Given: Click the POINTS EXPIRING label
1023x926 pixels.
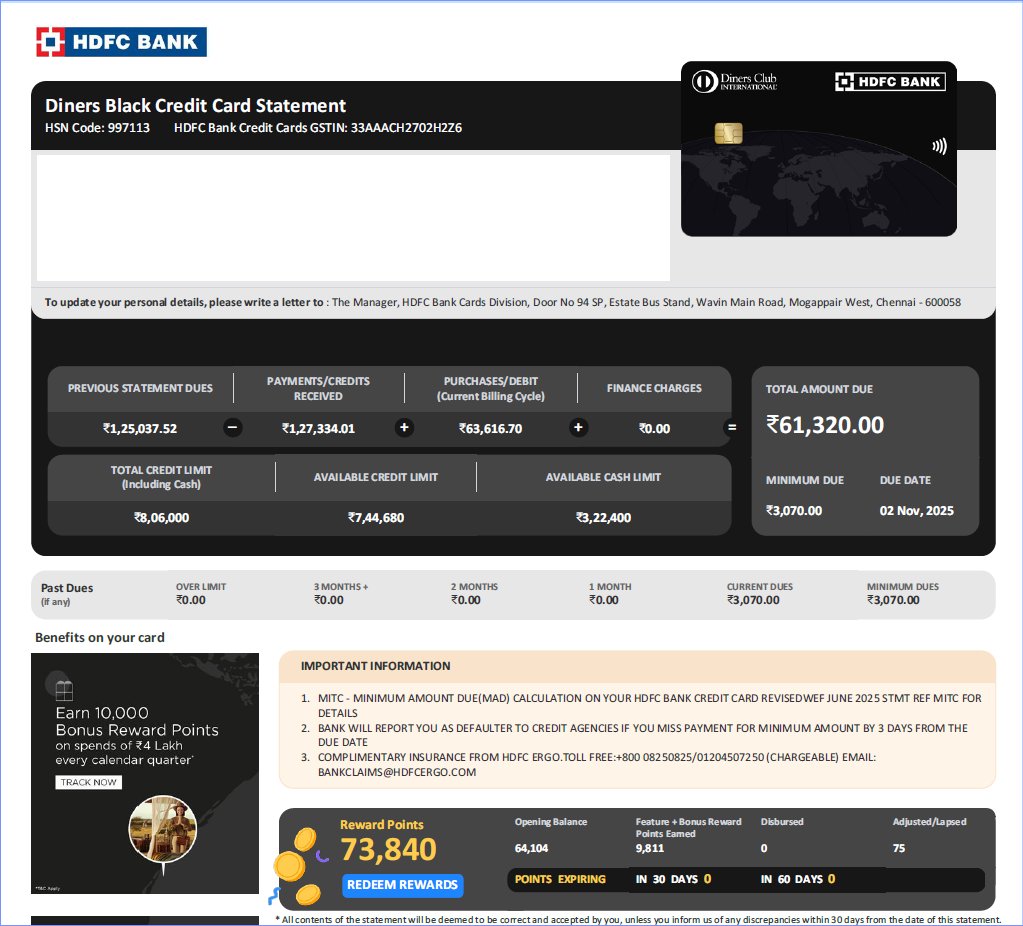Looking at the screenshot, I should (x=560, y=879).
